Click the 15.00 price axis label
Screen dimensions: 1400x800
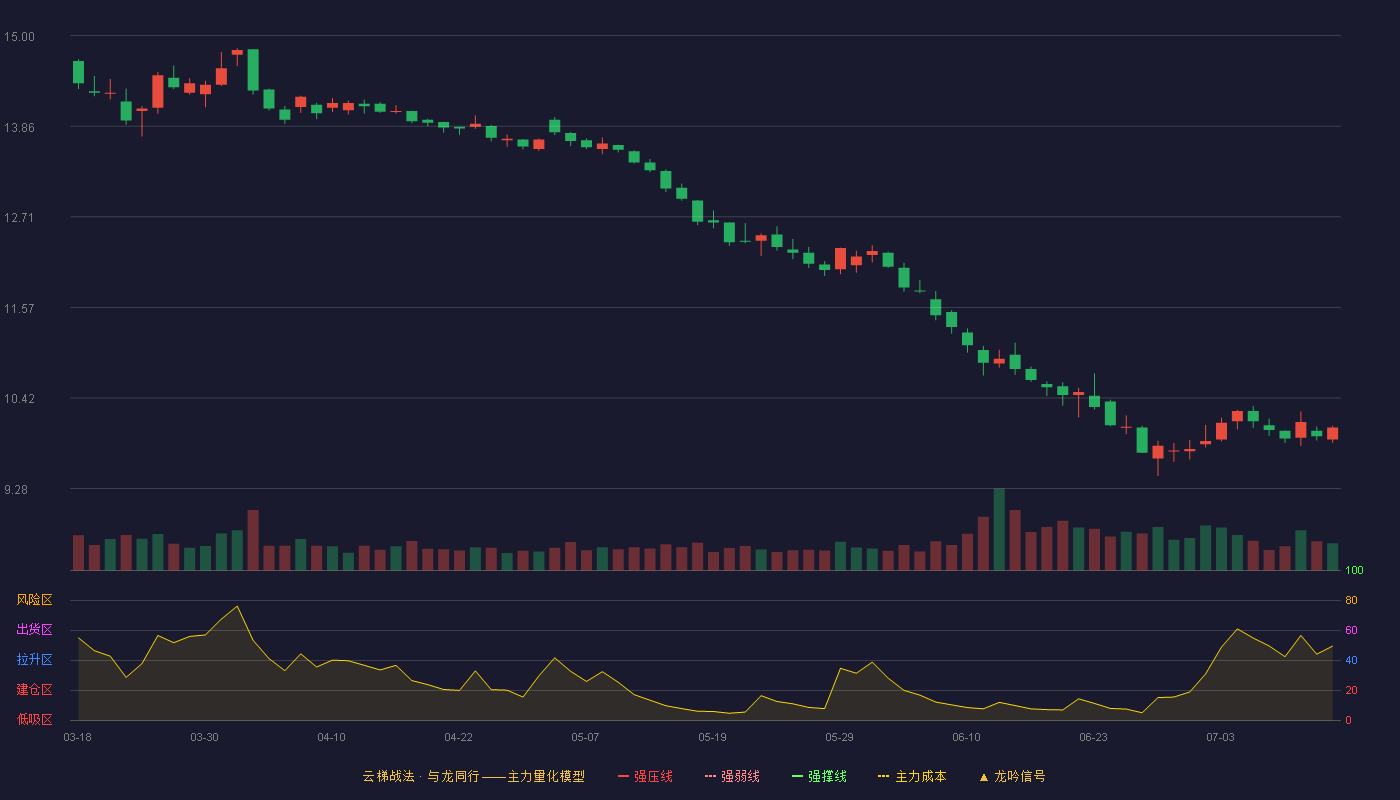(19, 37)
